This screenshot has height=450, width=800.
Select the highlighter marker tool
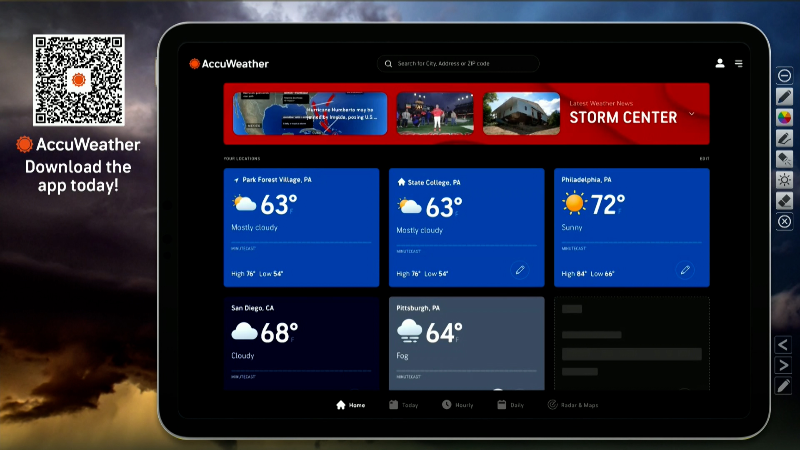pos(784,159)
